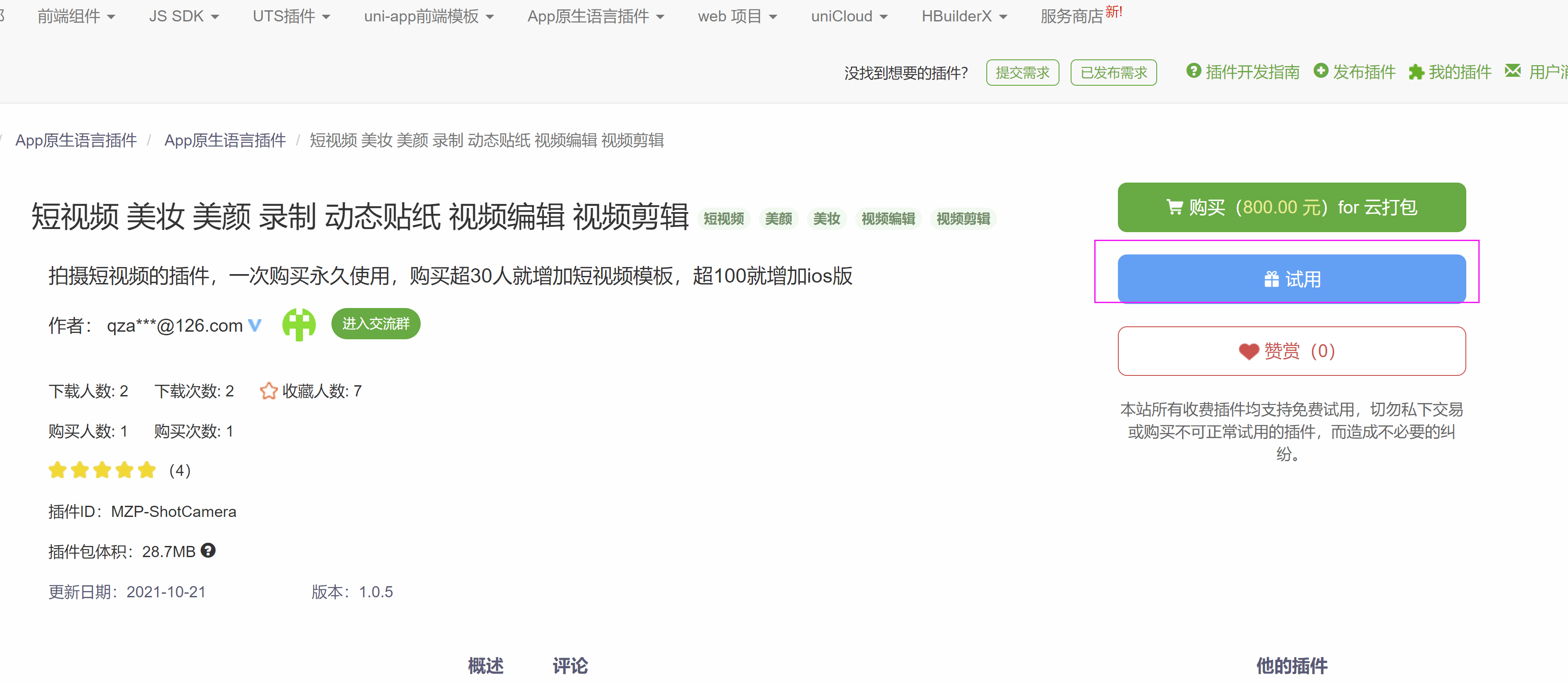The image size is (1568, 683).
Task: Open the 发布插件 link
Action: (x=1364, y=72)
